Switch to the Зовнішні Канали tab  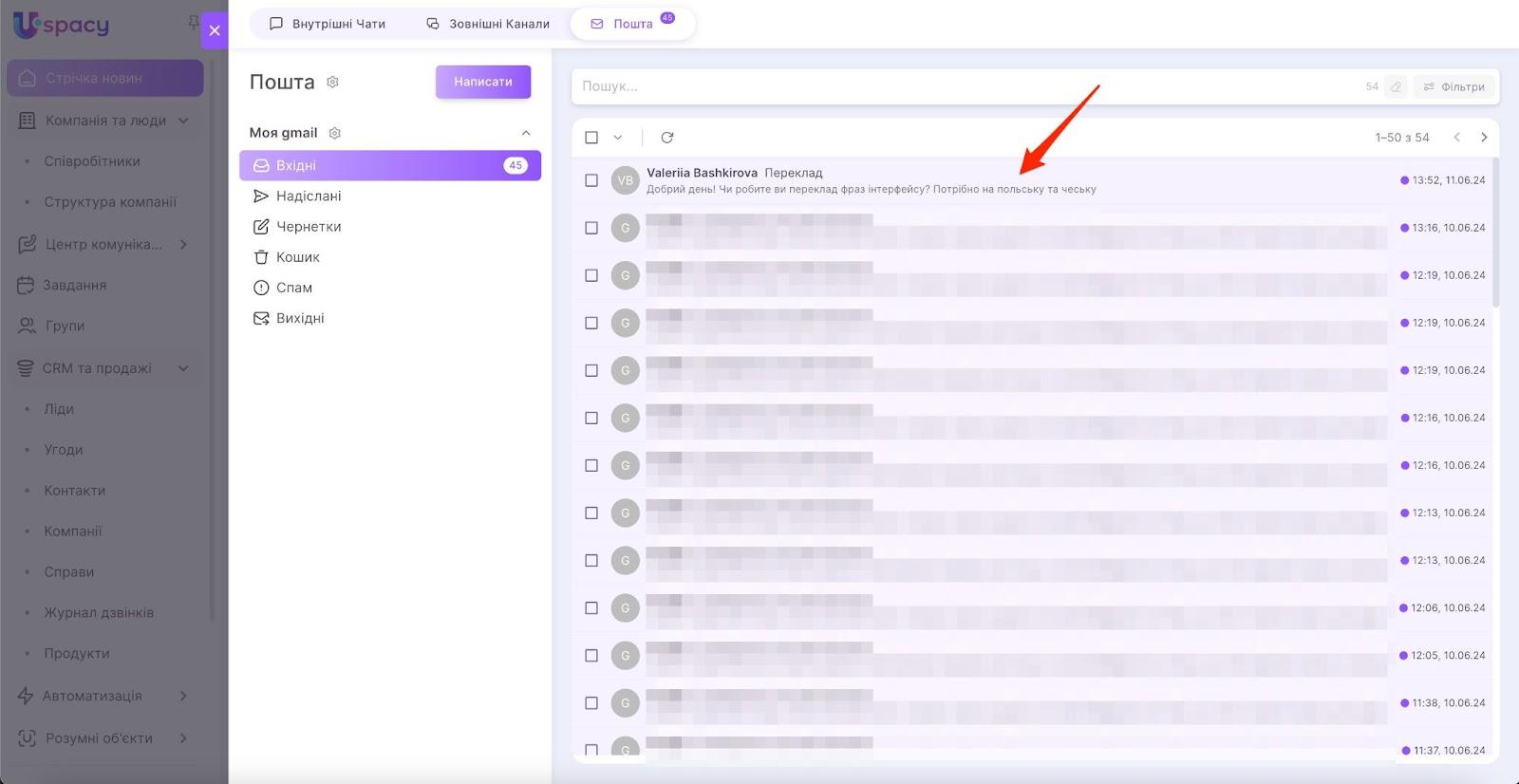pyautogui.click(x=488, y=24)
